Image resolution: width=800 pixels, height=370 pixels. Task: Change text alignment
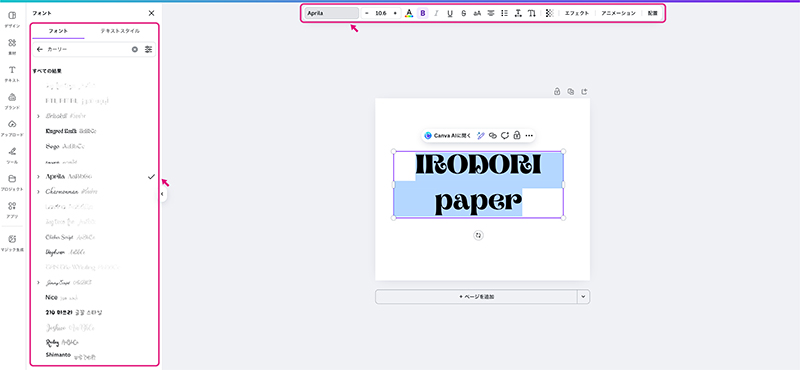coord(491,13)
